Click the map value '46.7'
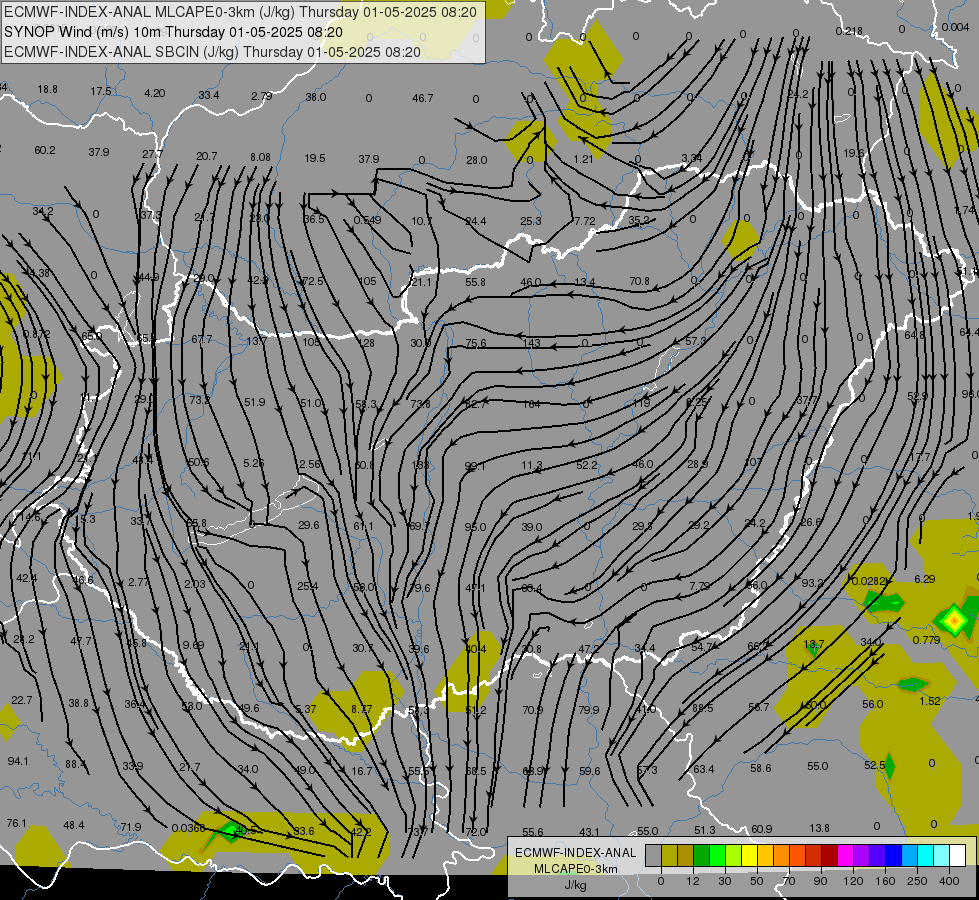The width and height of the screenshot is (979, 900). click(x=423, y=98)
